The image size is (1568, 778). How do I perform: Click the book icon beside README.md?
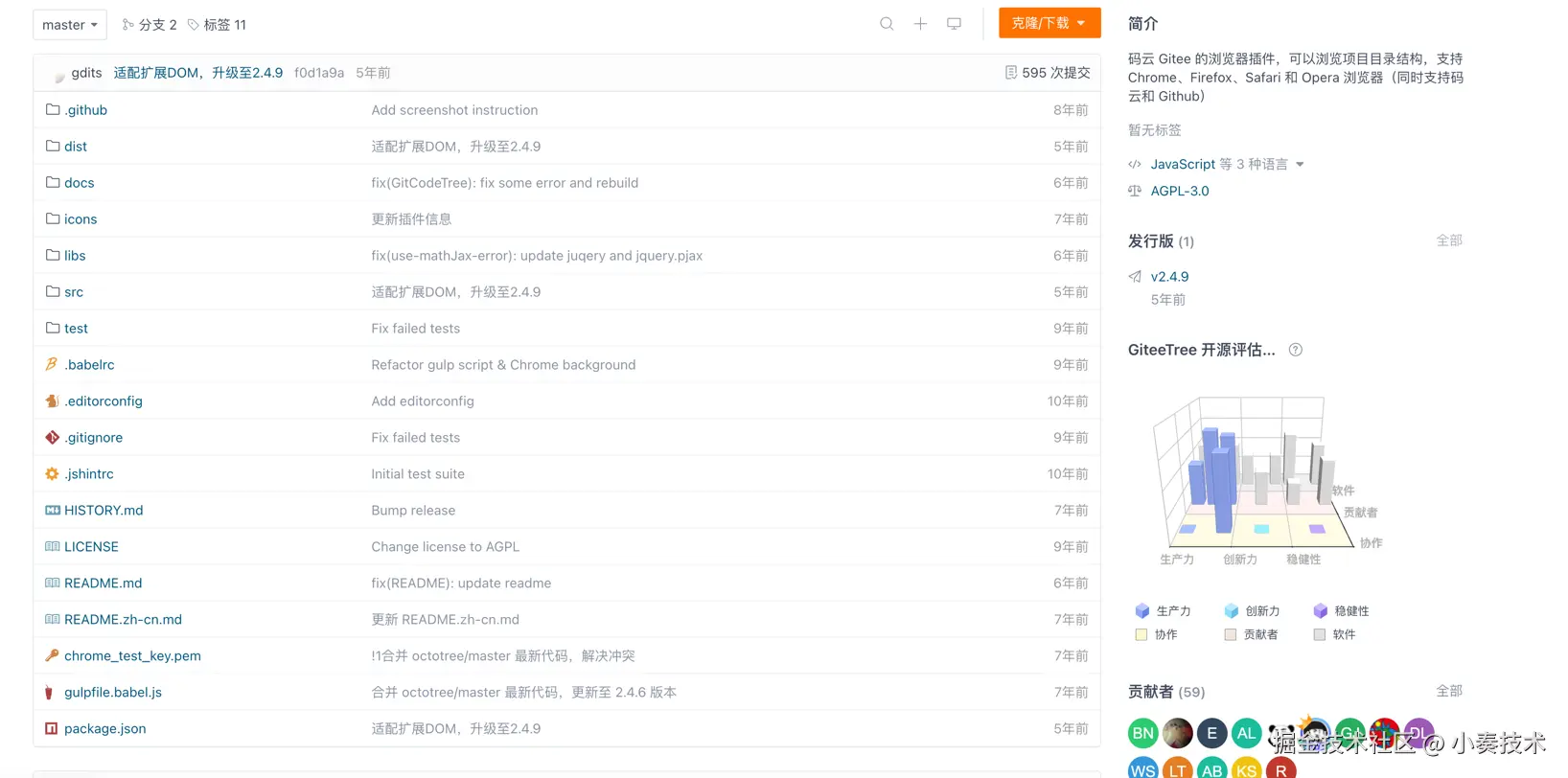(x=53, y=583)
